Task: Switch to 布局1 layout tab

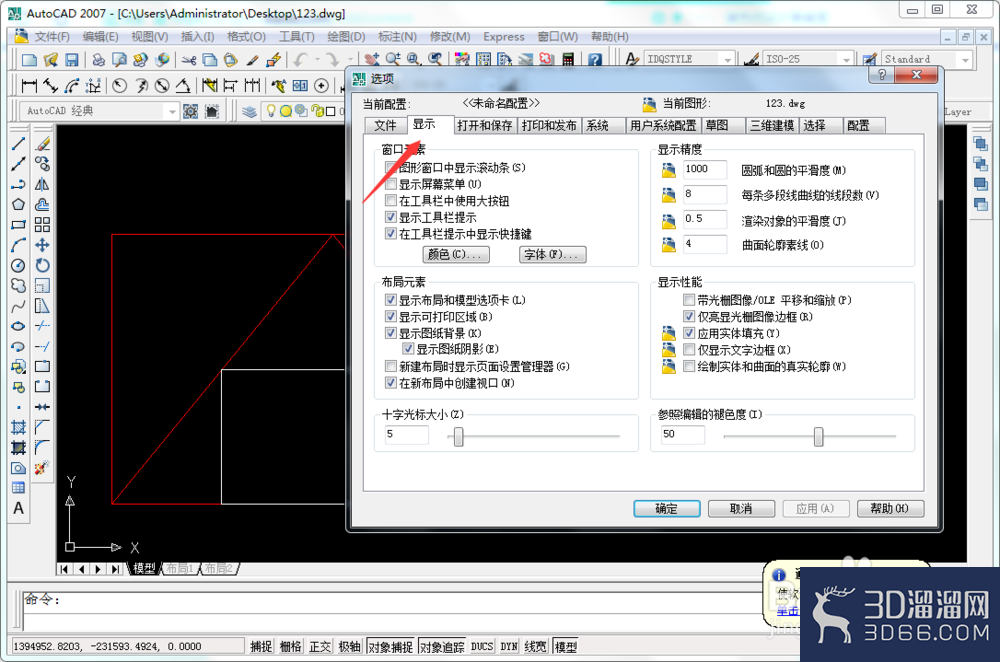Action: (180, 568)
